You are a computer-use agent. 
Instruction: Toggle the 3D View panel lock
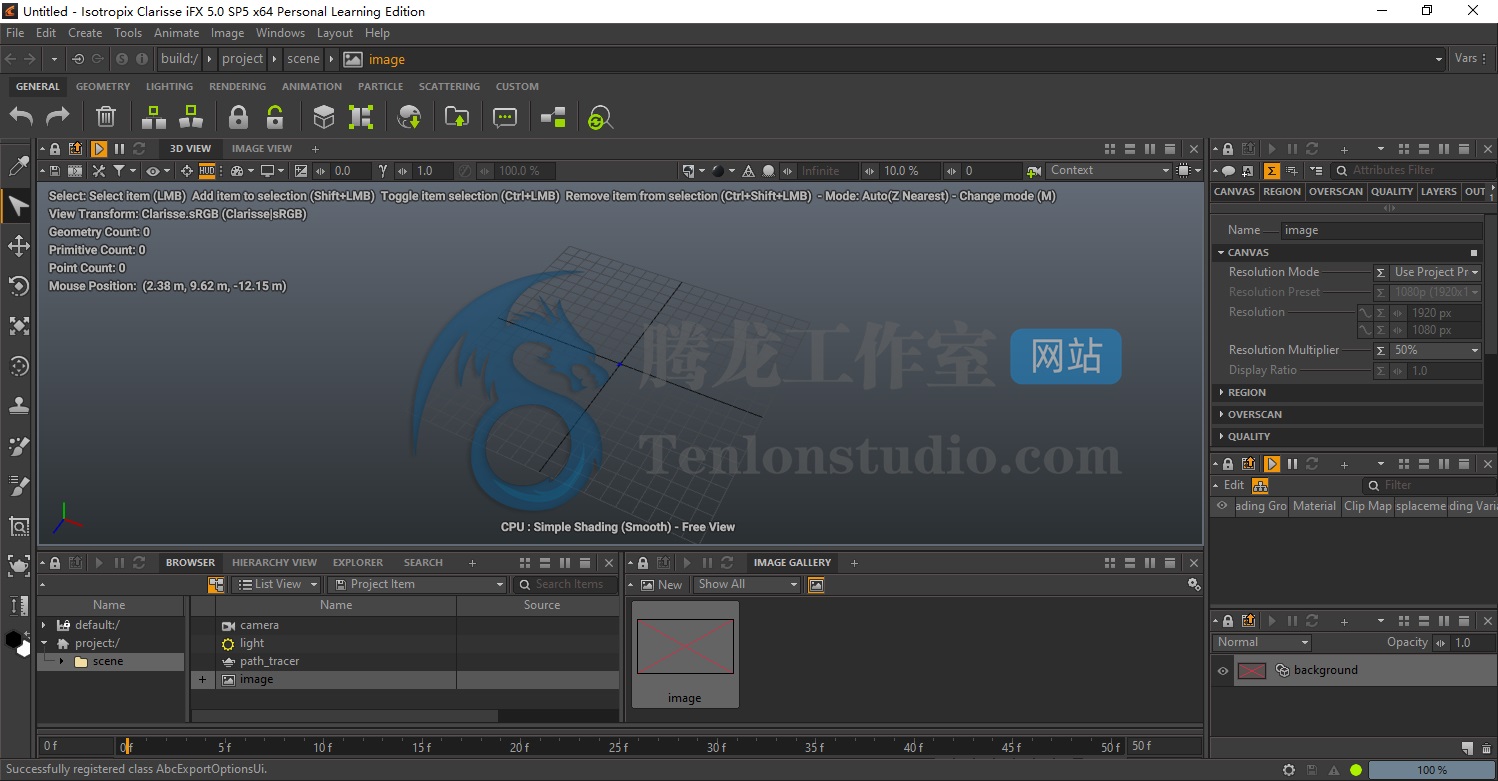55,149
